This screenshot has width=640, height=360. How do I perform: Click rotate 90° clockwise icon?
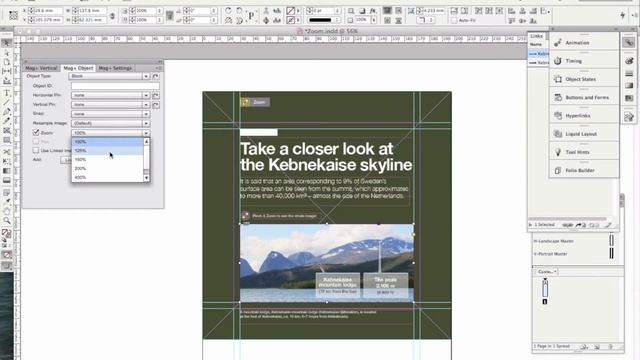[228, 11]
